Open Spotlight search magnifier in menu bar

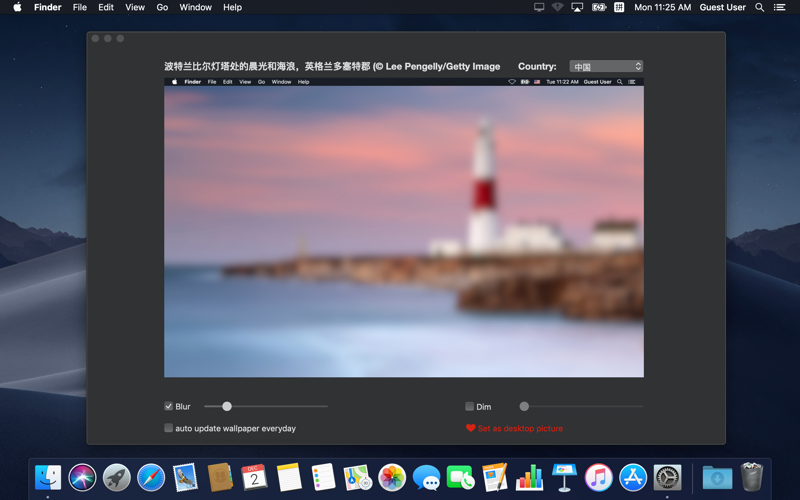pyautogui.click(x=760, y=7)
